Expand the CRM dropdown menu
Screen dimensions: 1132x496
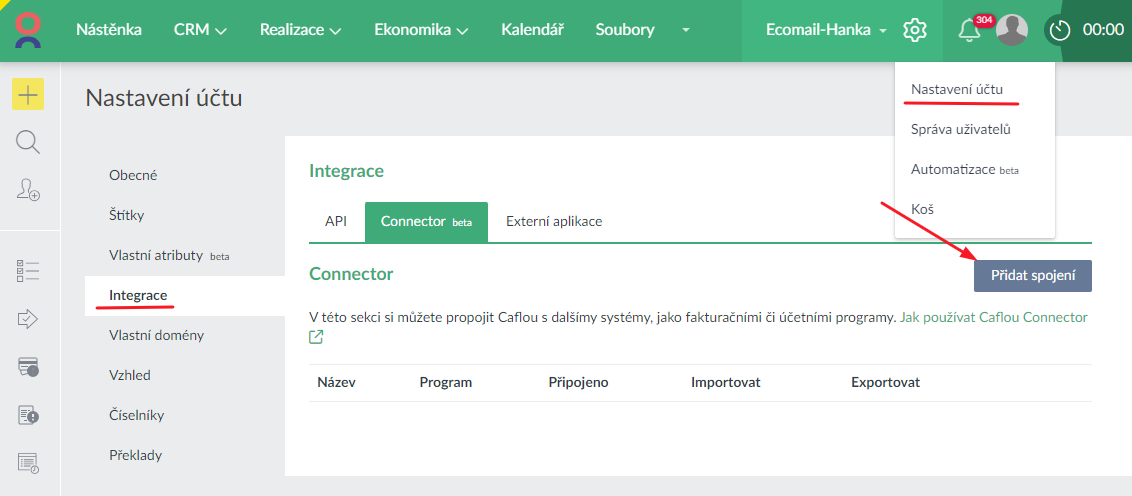tap(200, 30)
